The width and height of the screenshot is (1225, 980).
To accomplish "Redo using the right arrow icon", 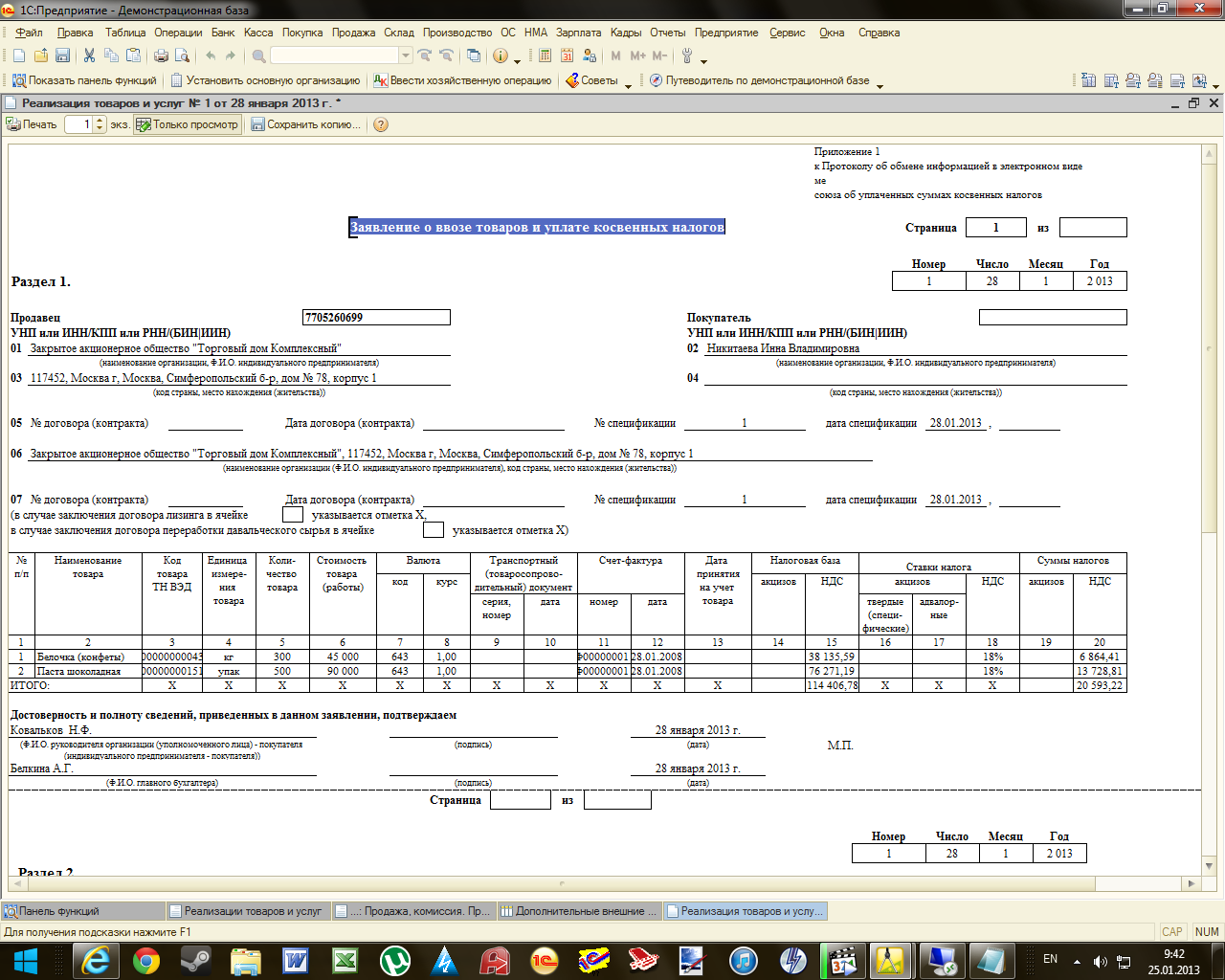I will tap(231, 56).
